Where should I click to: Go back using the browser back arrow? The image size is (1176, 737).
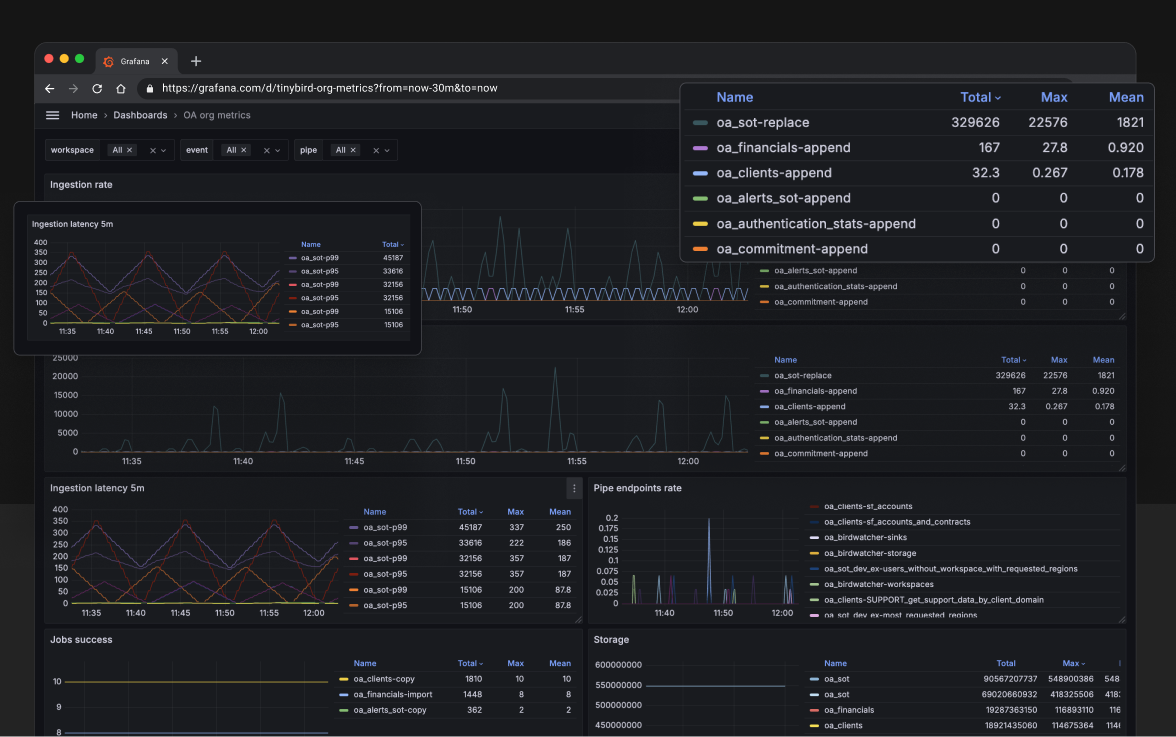50,88
